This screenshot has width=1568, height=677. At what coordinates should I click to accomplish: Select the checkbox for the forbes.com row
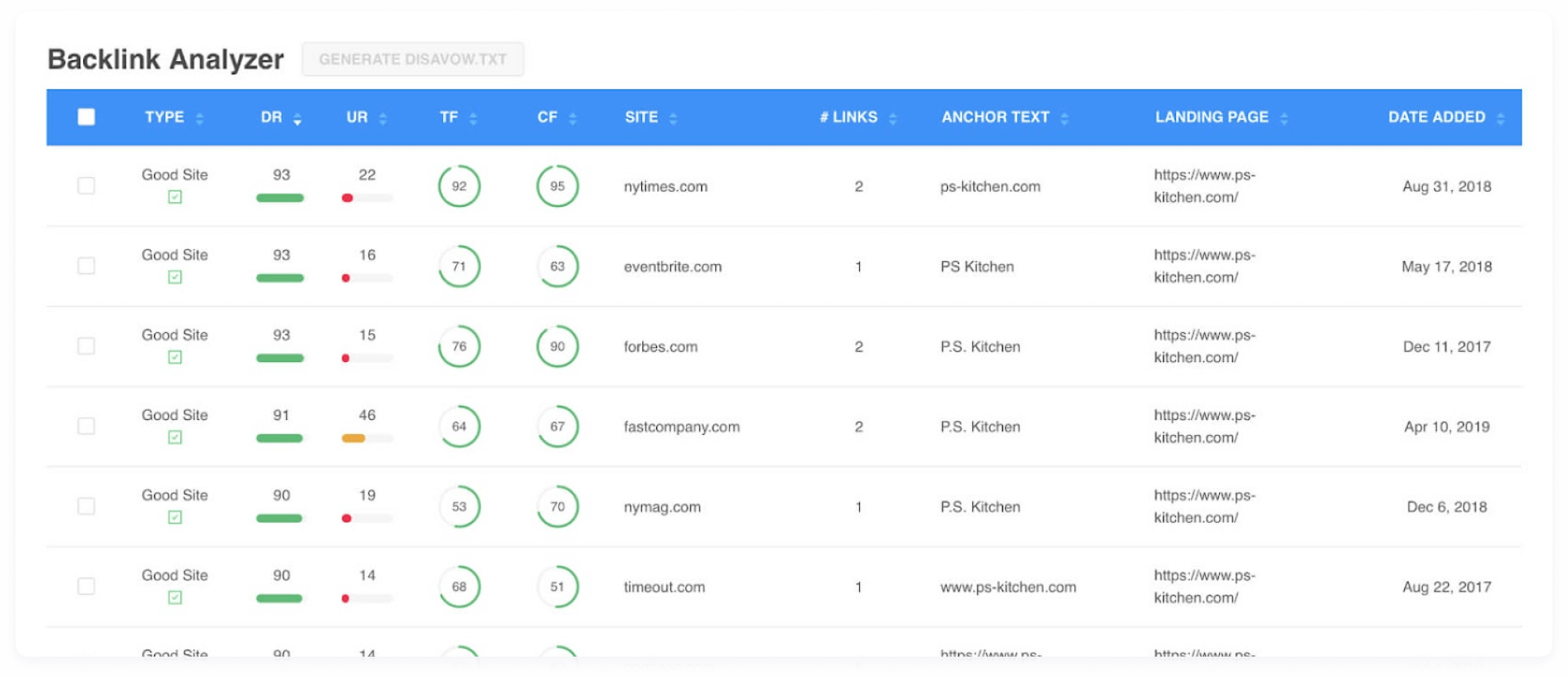pos(86,346)
